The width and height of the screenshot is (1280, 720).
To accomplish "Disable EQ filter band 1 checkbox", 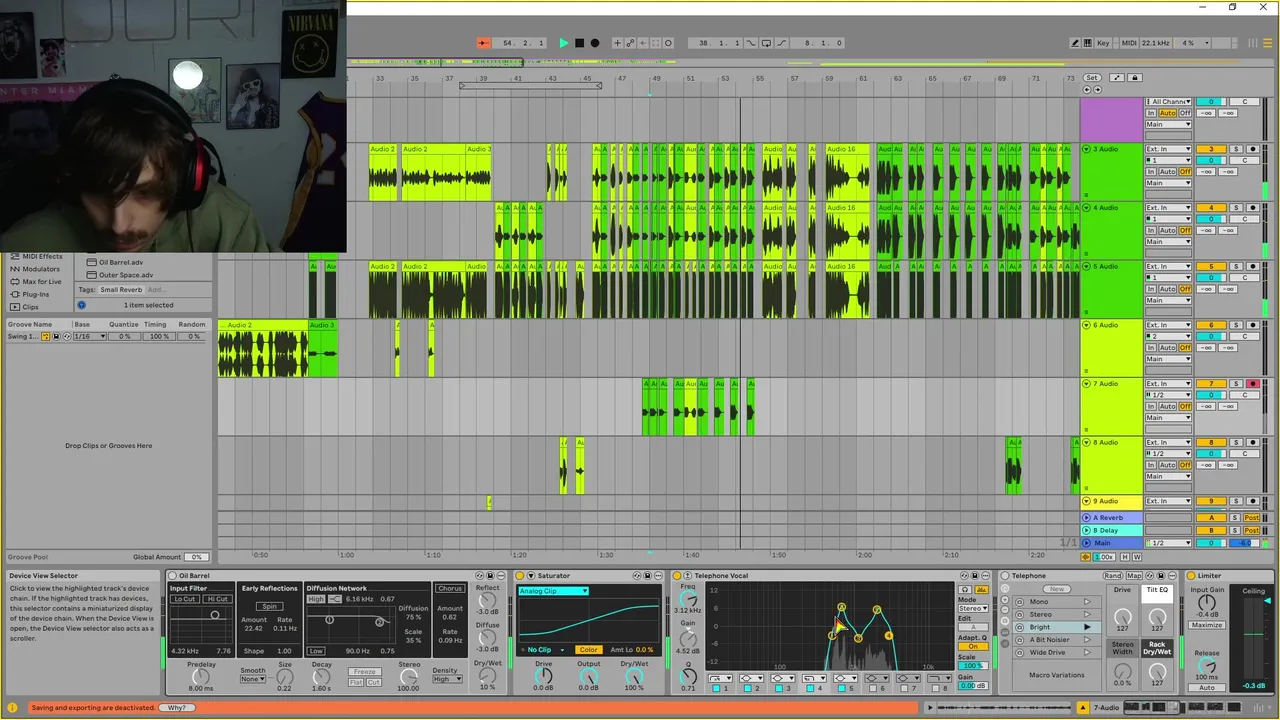I will (x=716, y=688).
